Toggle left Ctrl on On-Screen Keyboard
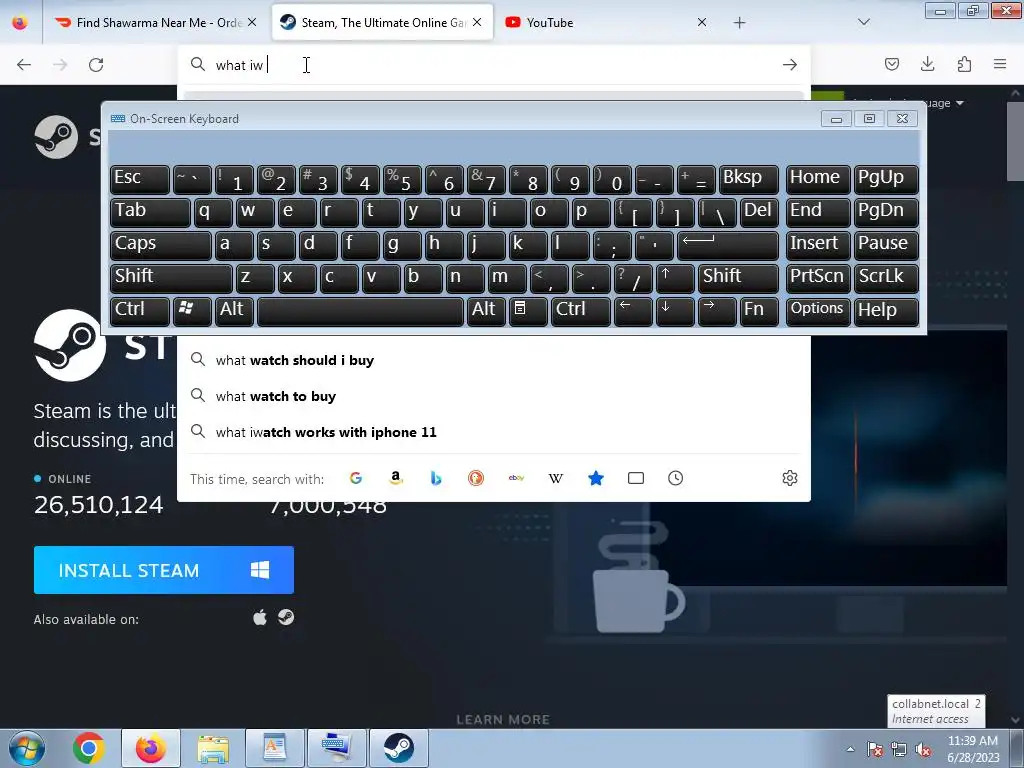This screenshot has height=768, width=1024. (x=140, y=310)
